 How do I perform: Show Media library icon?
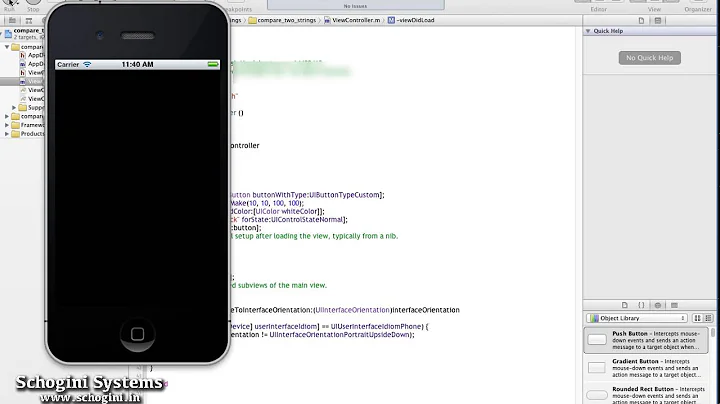pos(674,305)
